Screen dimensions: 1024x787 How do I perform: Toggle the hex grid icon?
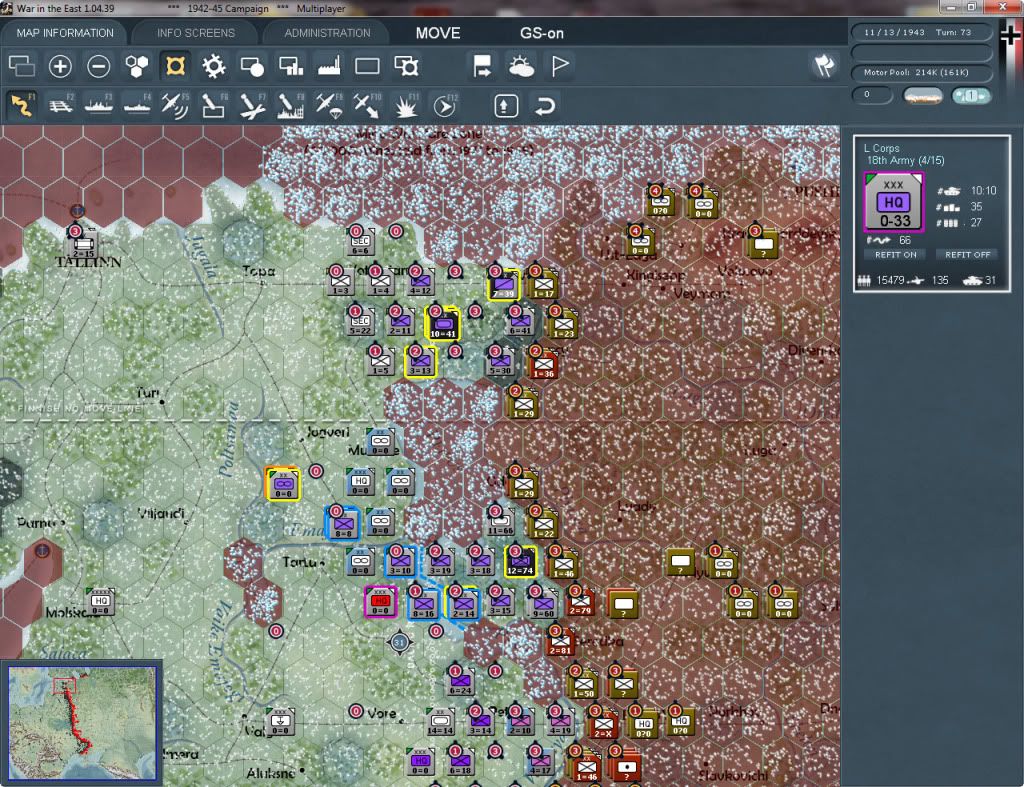pyautogui.click(x=137, y=66)
